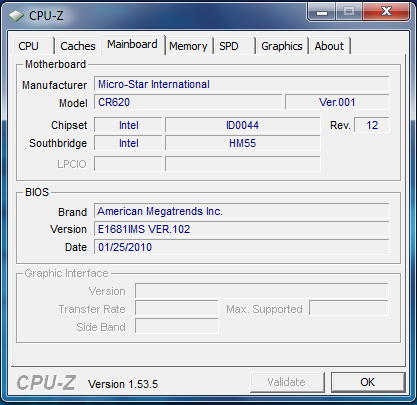
Task: Close the CPU-Z window
Action: 386,12
